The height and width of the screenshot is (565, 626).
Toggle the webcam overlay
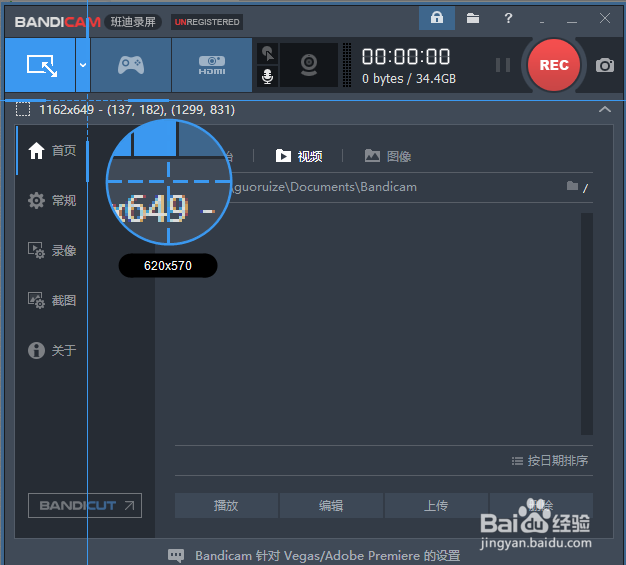pyautogui.click(x=309, y=65)
